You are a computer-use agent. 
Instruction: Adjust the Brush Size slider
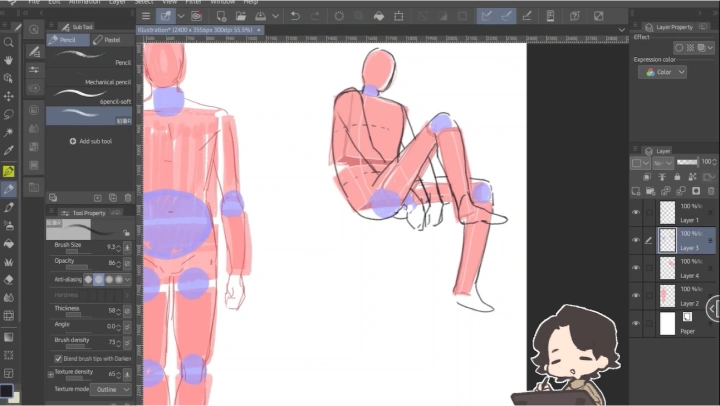click(81, 252)
